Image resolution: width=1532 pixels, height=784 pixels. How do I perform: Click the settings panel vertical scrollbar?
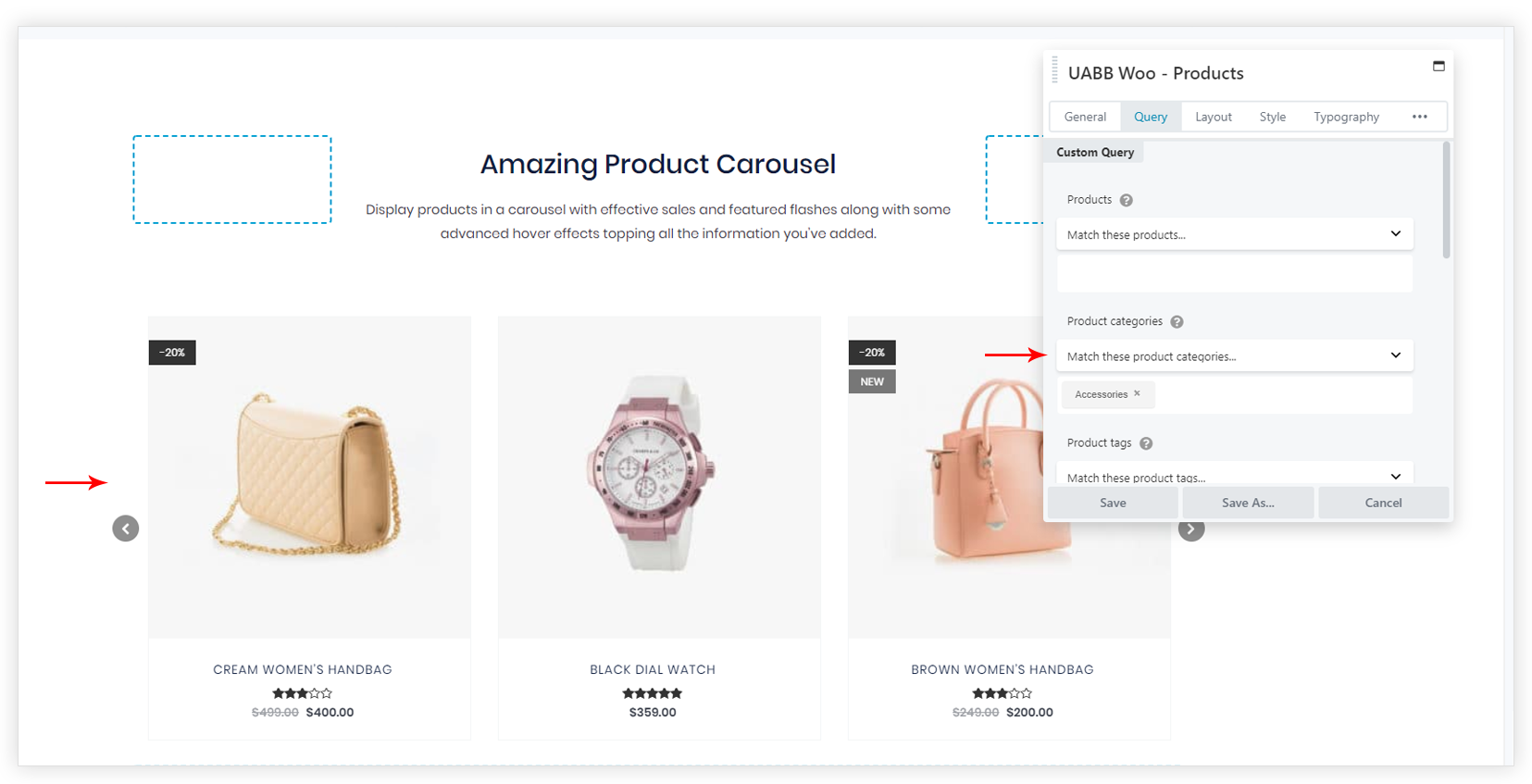click(1446, 200)
